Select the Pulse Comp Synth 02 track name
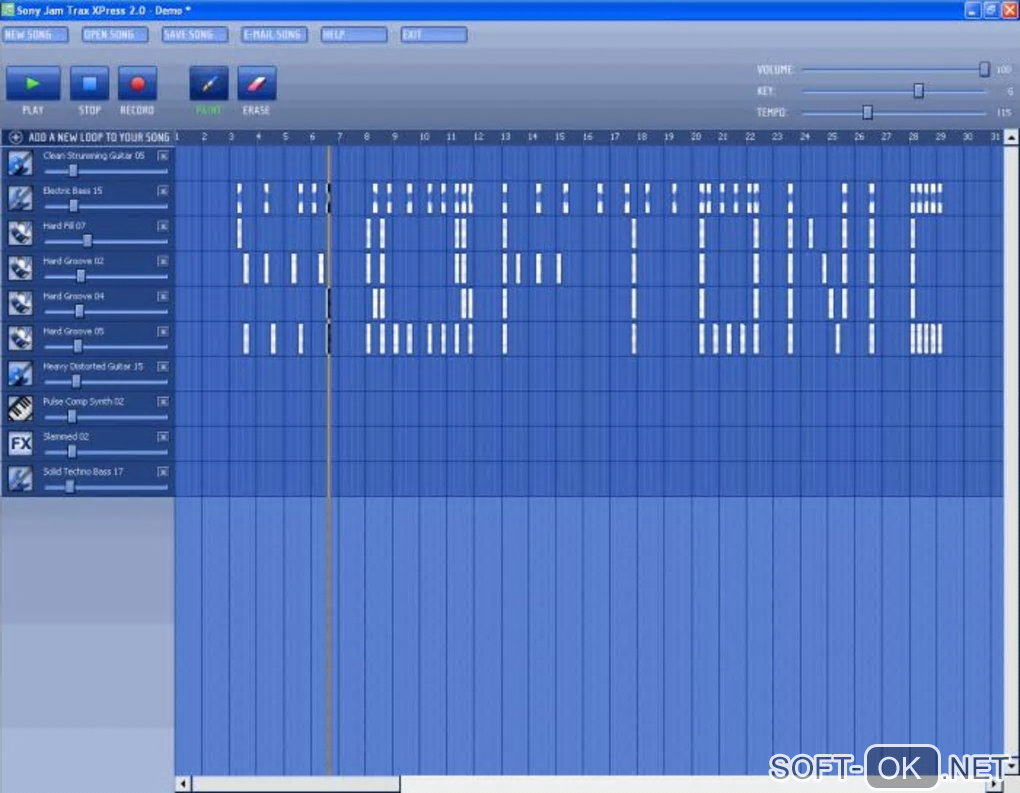Image resolution: width=1020 pixels, height=793 pixels. pyautogui.click(x=83, y=401)
